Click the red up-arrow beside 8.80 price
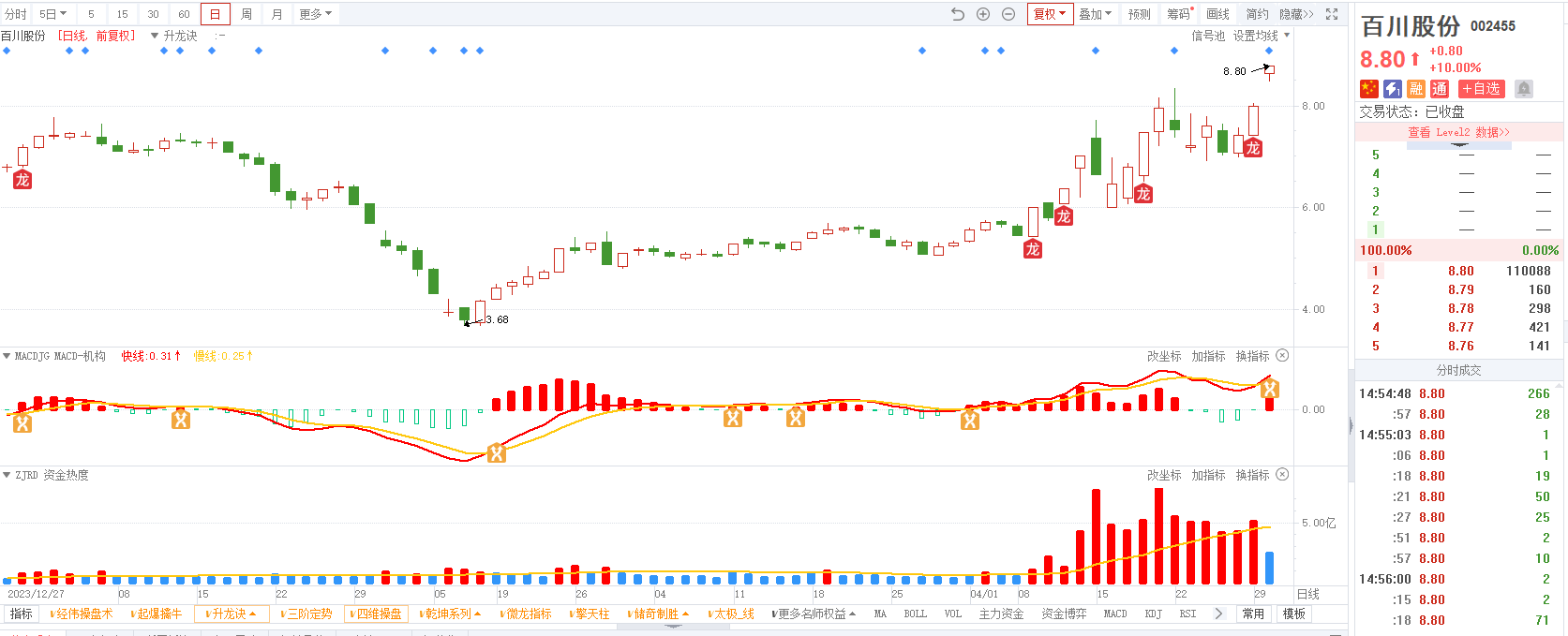This screenshot has width=1568, height=636. click(x=1414, y=59)
